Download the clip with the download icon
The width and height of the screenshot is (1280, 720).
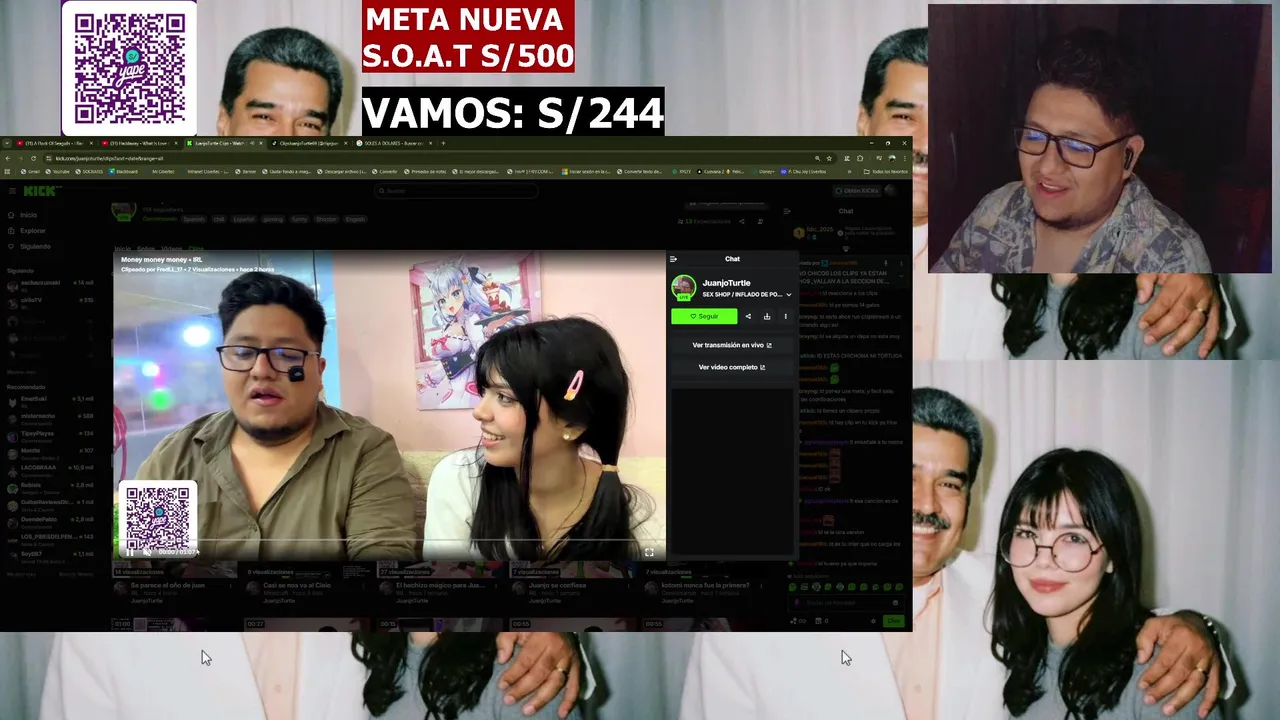(767, 316)
